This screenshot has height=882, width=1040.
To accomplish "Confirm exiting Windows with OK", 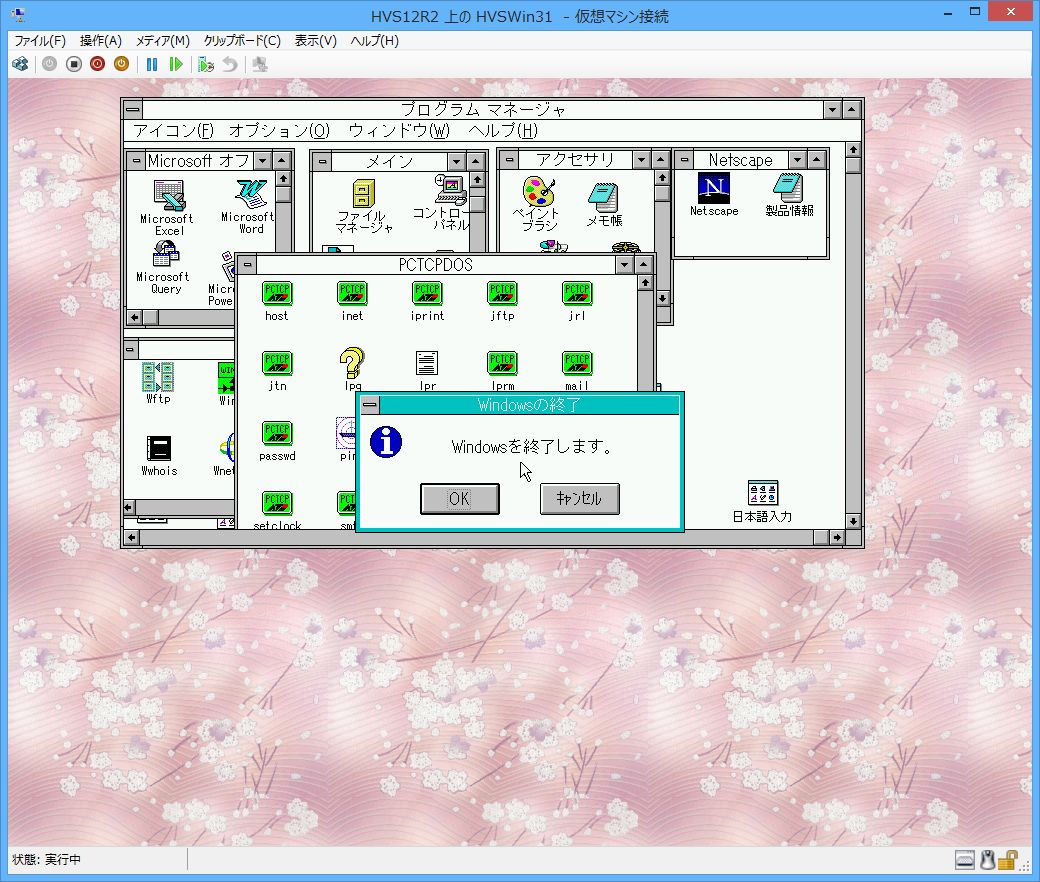I will [460, 499].
